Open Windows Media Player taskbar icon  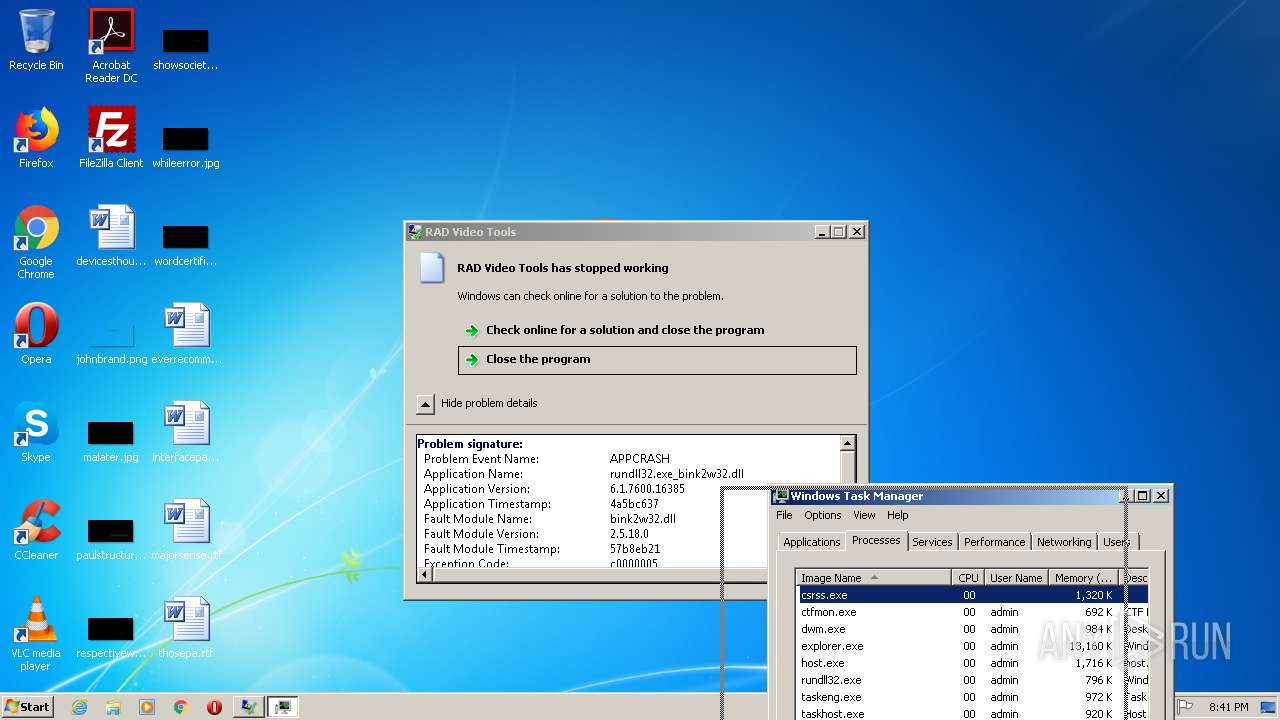coord(147,707)
